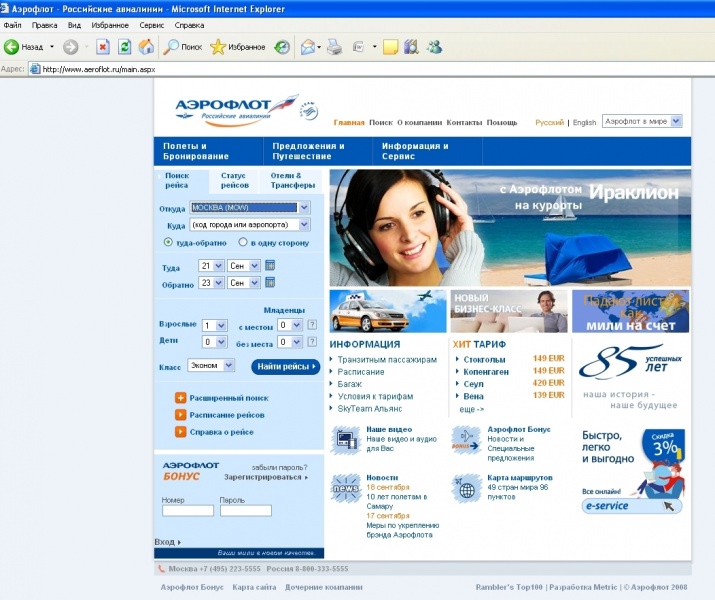Select the в одну сторону radio button
The width and height of the screenshot is (715, 600).
pos(242,242)
